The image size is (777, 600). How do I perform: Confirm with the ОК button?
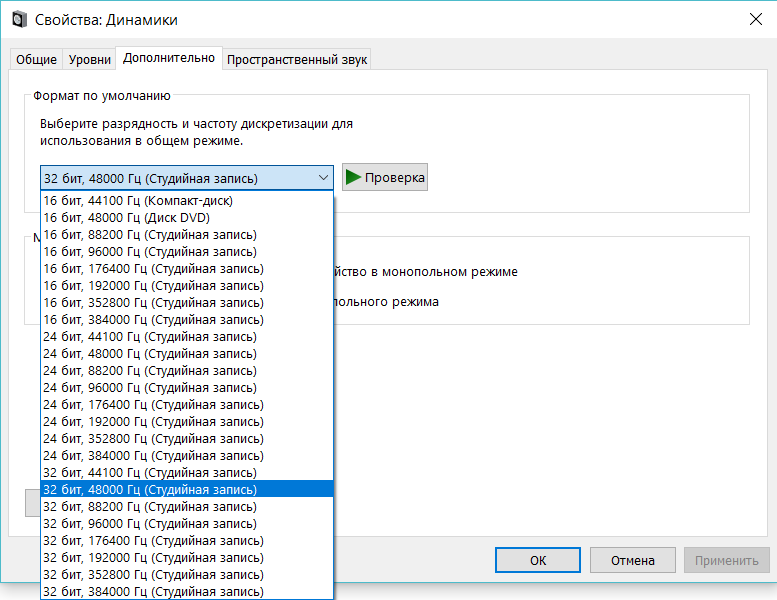click(x=538, y=560)
